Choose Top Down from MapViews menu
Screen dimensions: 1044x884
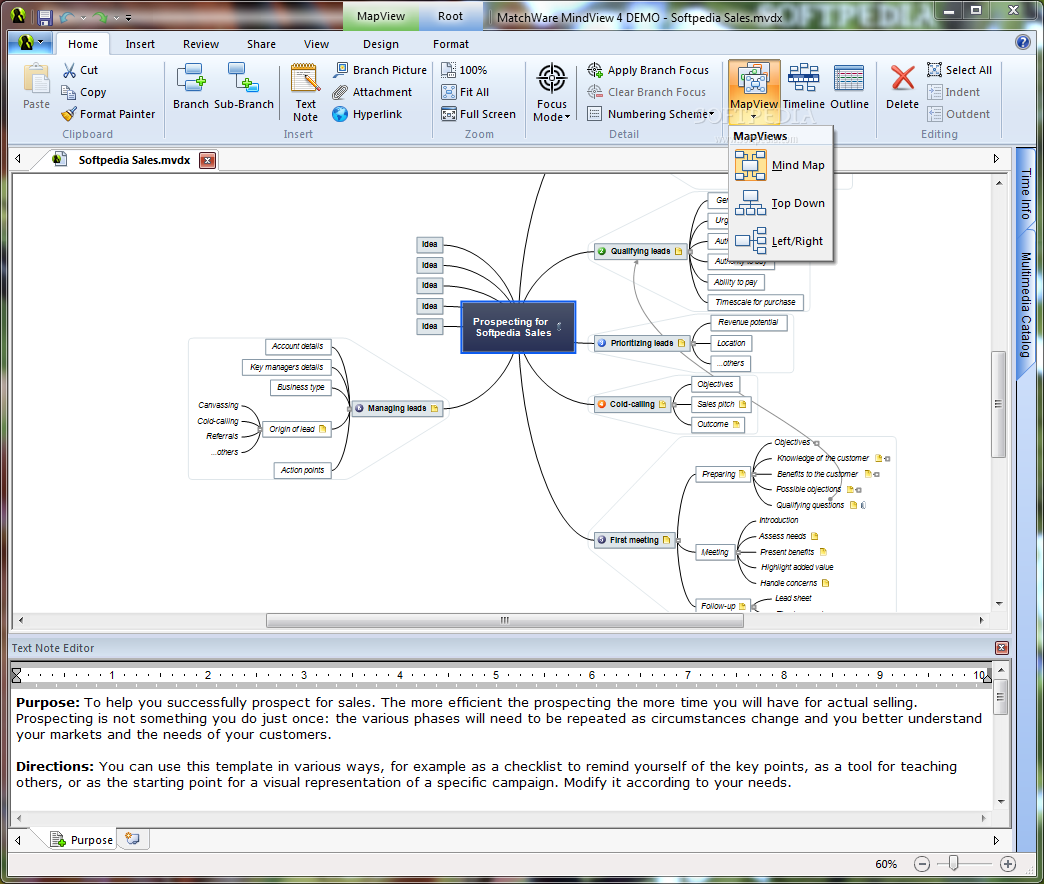pyautogui.click(x=780, y=203)
